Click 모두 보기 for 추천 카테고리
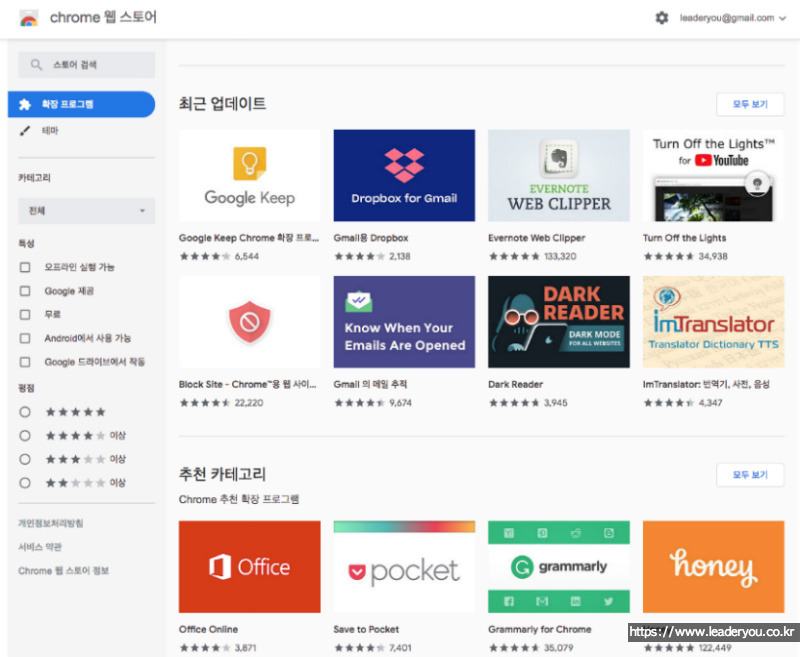The height and width of the screenshot is (657, 800). point(750,475)
